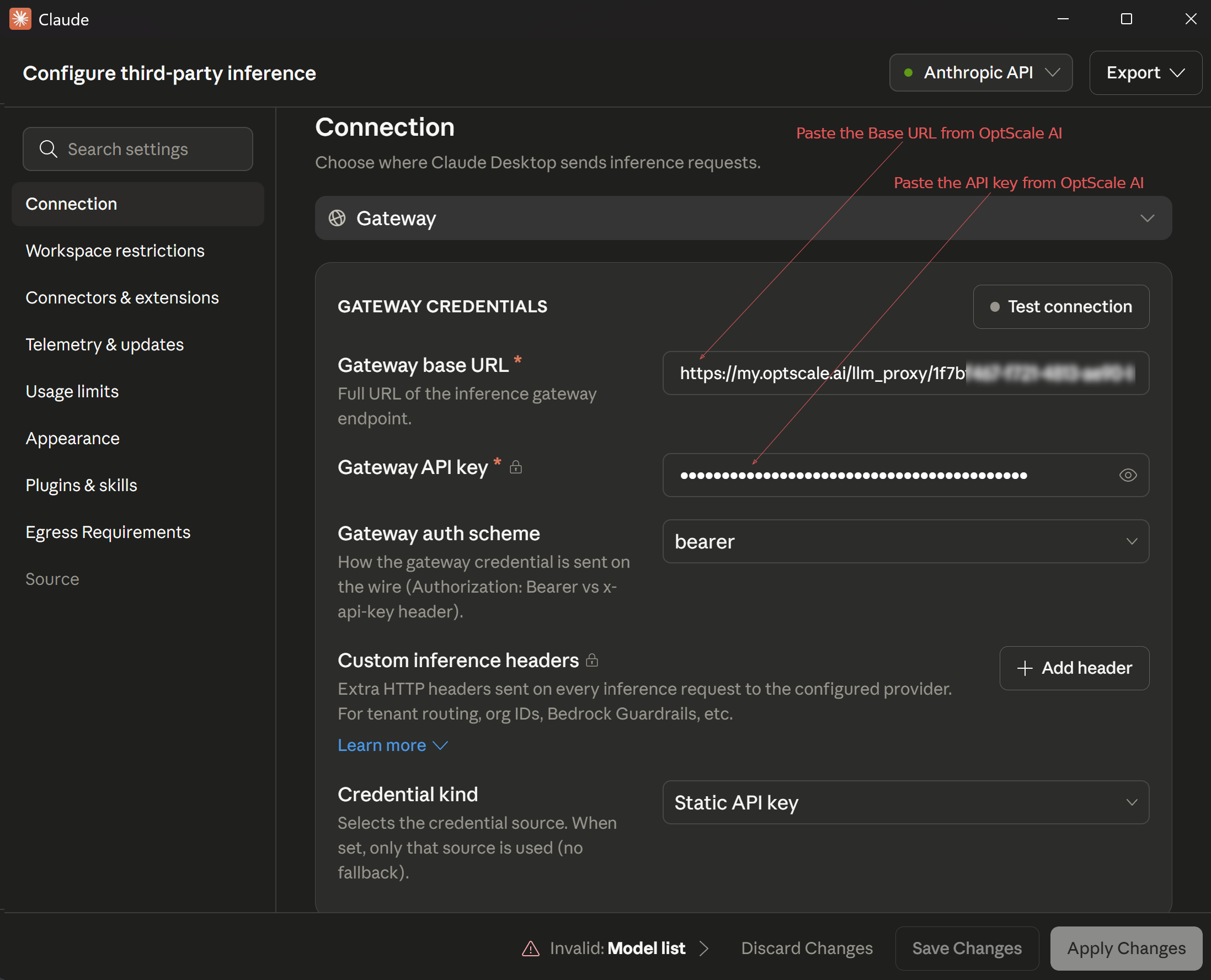Click the chevron next to Invalid: Model list
Viewport: 1211px width, 980px height.
point(703,949)
